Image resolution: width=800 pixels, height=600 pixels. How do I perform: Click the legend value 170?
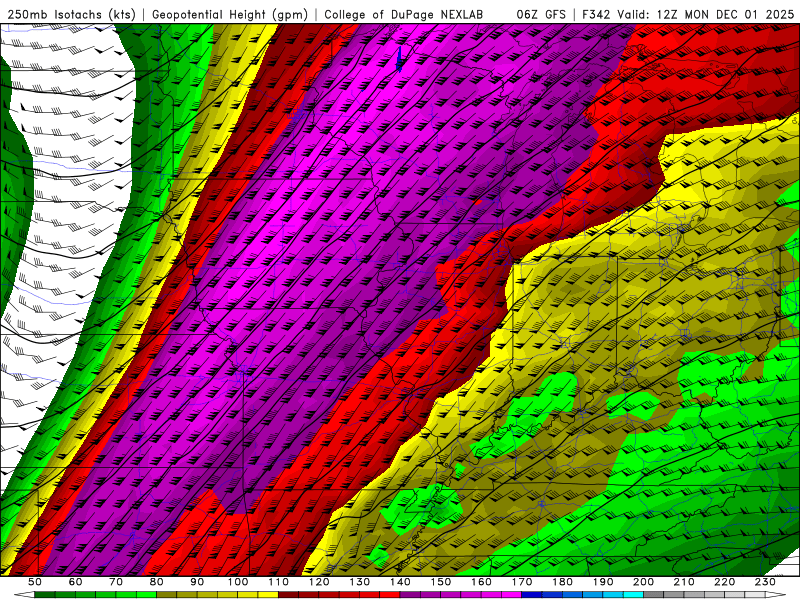pos(521,582)
